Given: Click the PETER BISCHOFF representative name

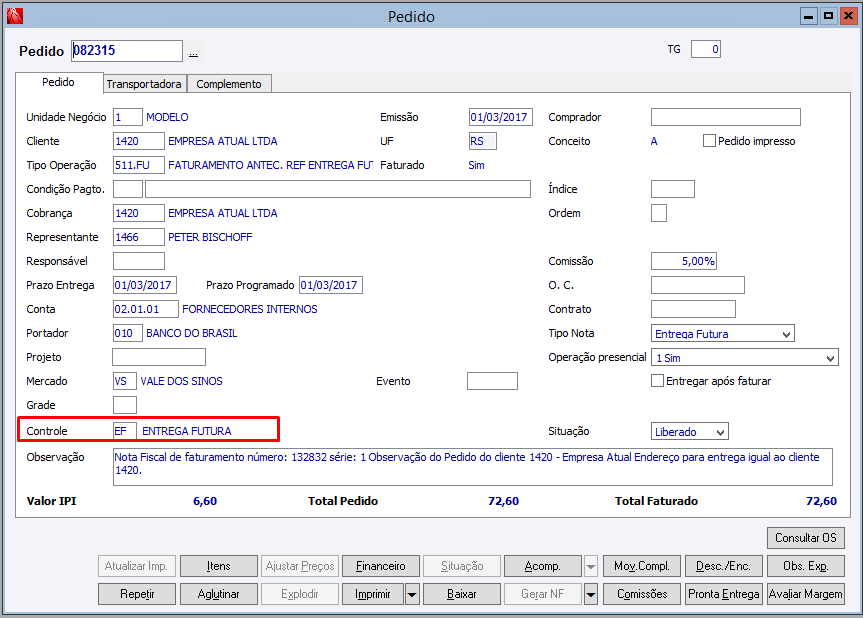Looking at the screenshot, I should tap(210, 237).
